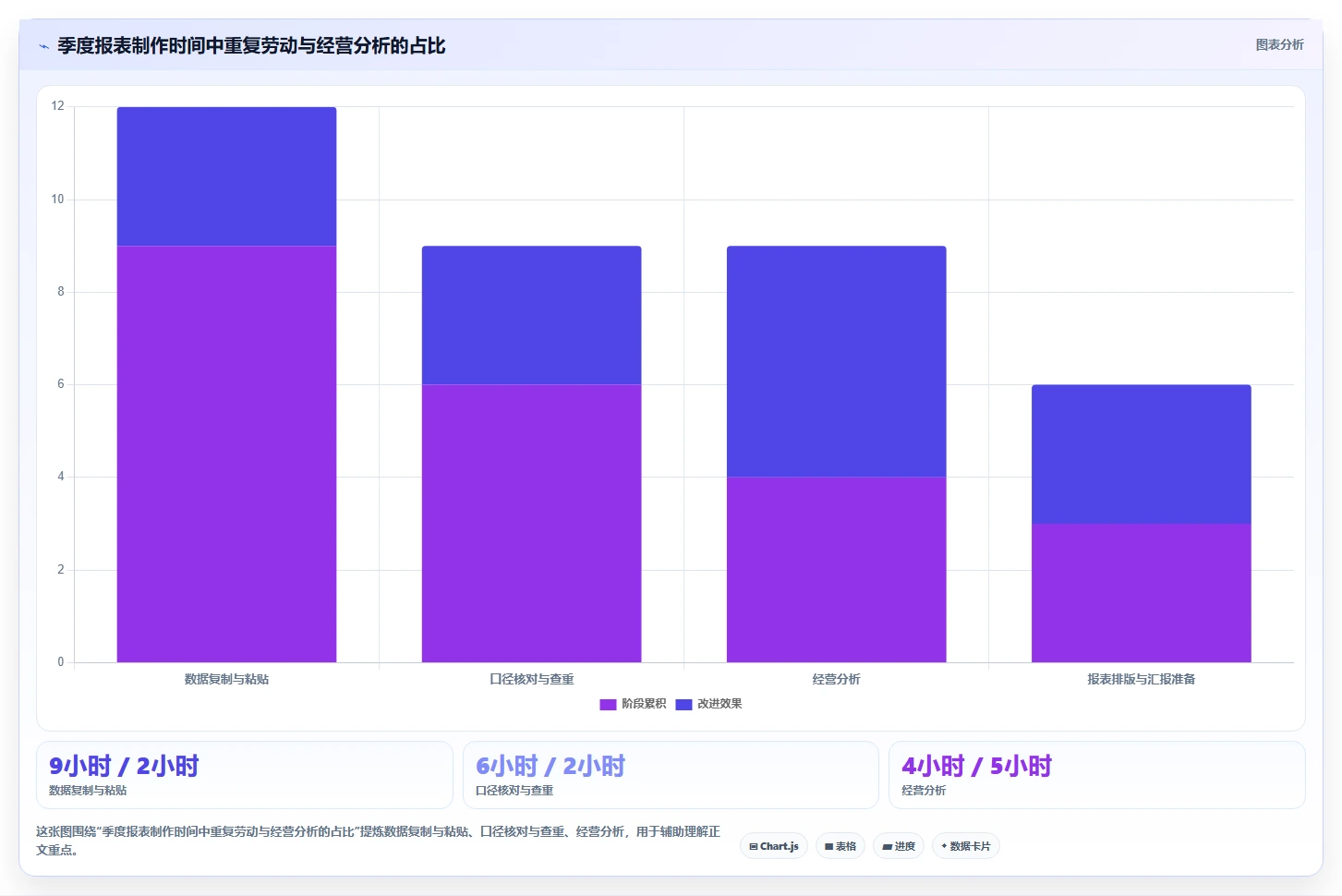Click the purple bar segment for 口径核对与查重
The height and width of the screenshot is (896, 1342).
[531, 523]
